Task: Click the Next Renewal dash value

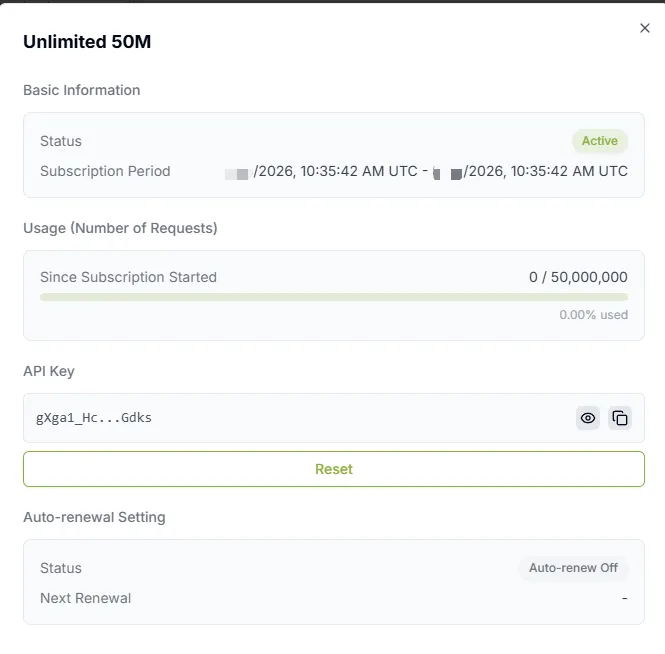Action: tap(624, 598)
